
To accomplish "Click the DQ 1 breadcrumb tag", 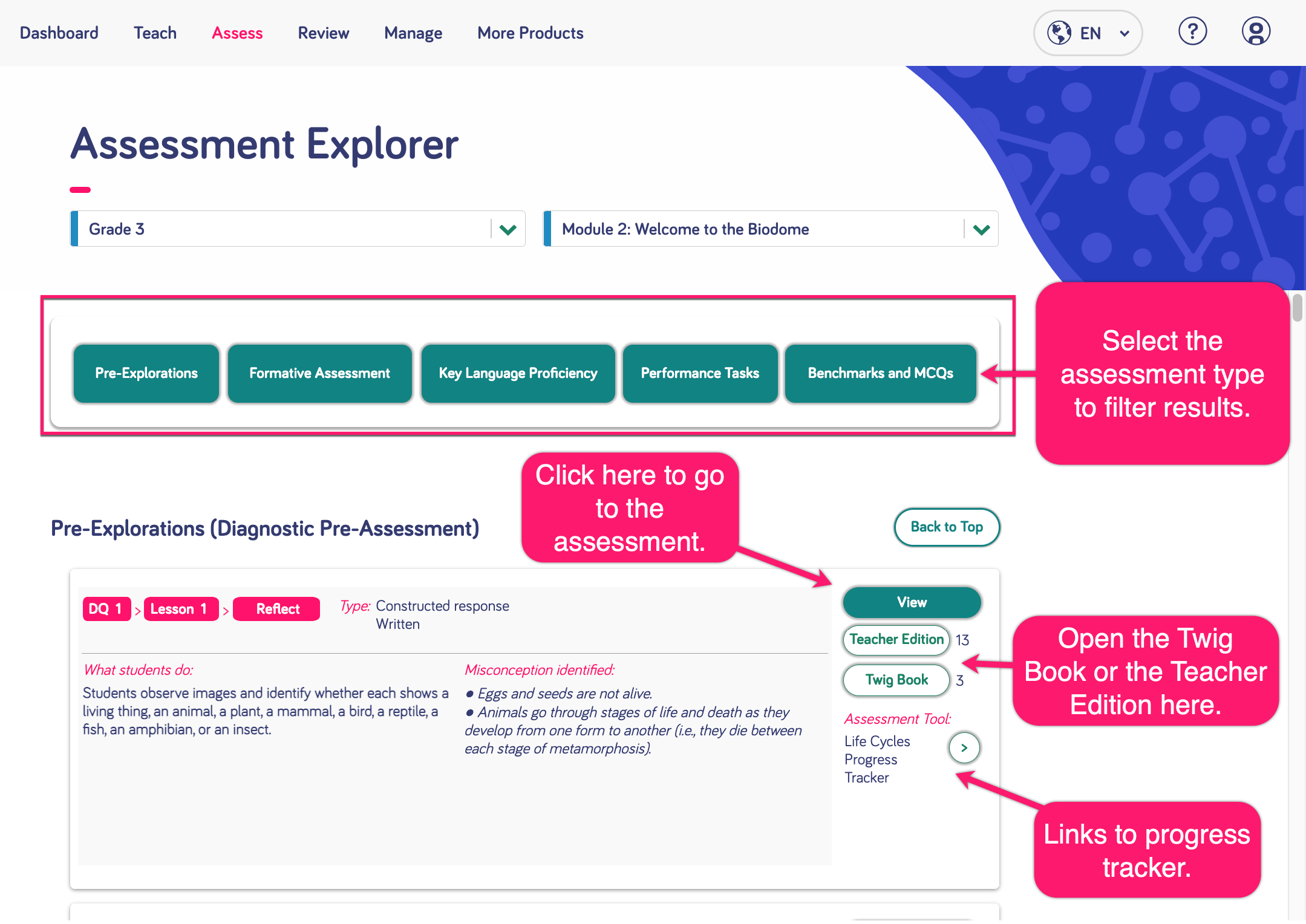I will 106,609.
